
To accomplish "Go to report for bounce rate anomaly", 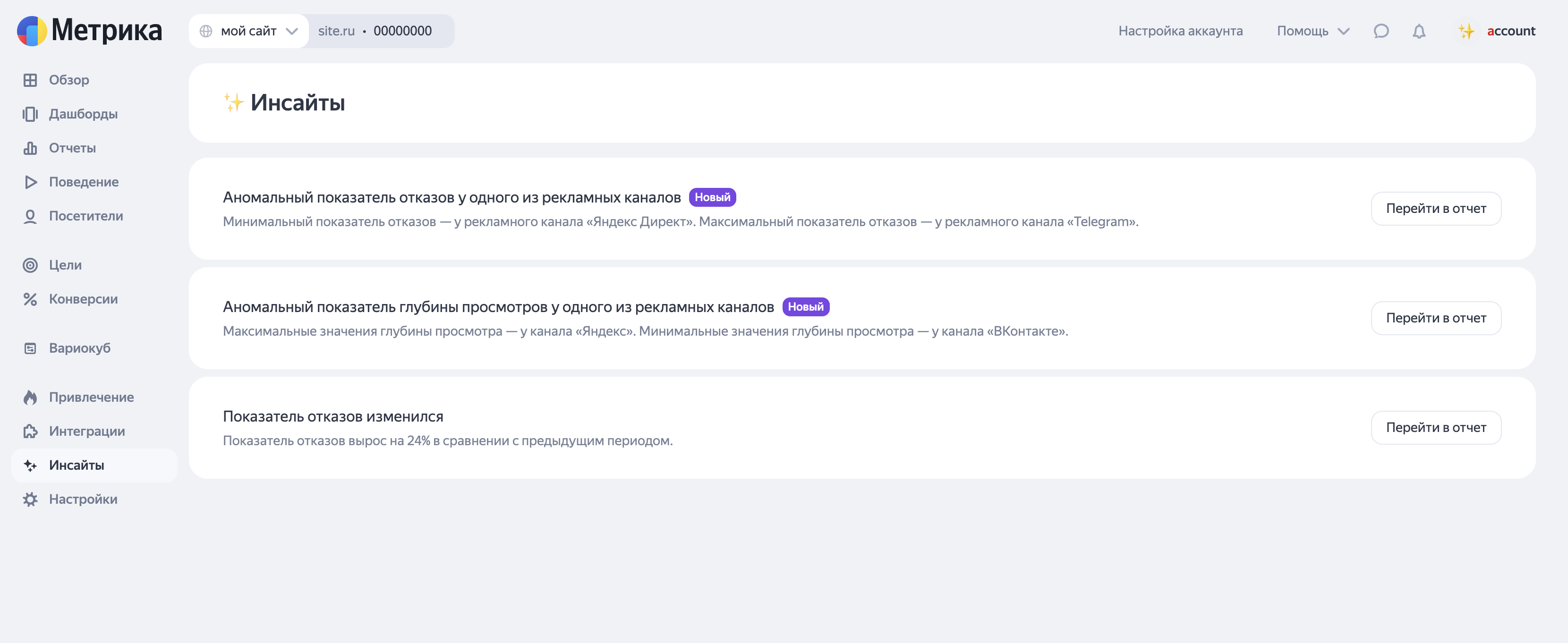I will point(1435,209).
